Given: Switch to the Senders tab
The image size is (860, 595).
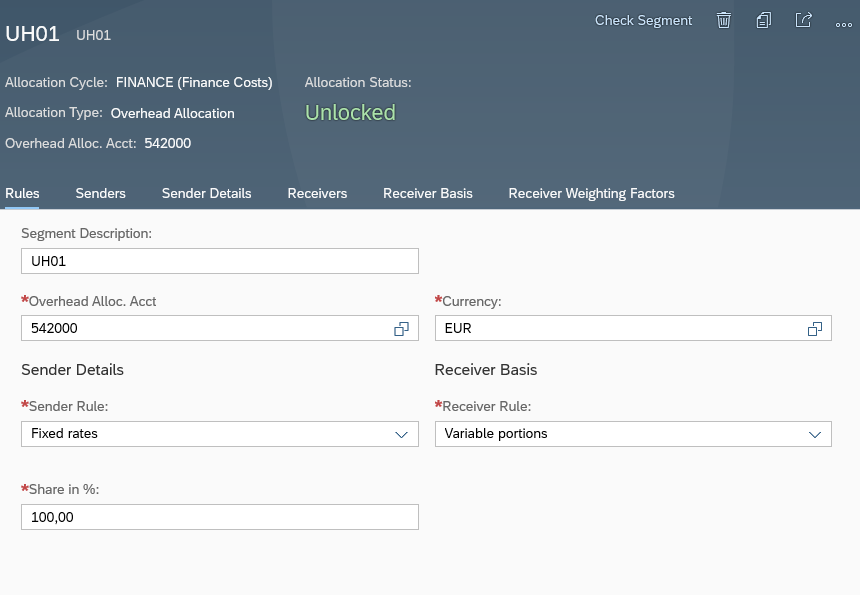Looking at the screenshot, I should tap(100, 193).
